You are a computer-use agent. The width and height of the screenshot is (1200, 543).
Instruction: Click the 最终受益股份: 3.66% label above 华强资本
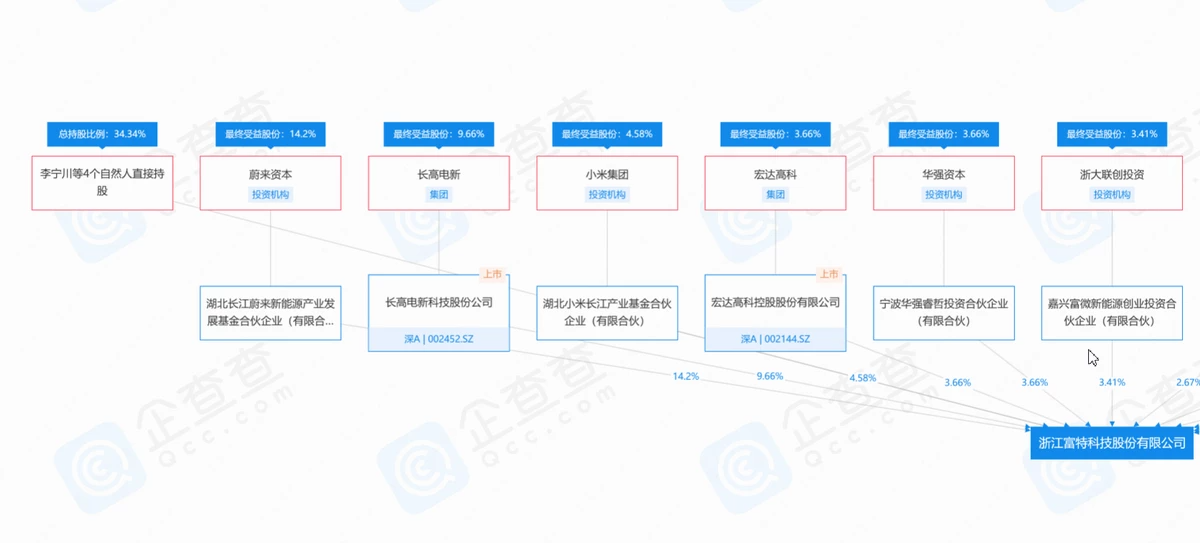point(943,134)
